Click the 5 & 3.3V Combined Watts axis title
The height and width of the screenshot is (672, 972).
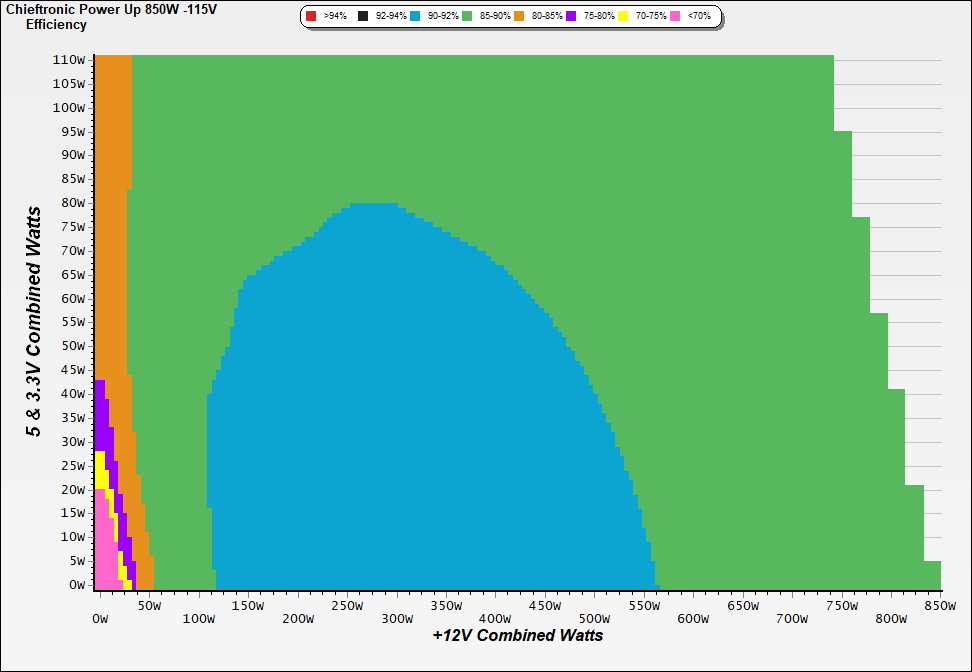point(35,321)
